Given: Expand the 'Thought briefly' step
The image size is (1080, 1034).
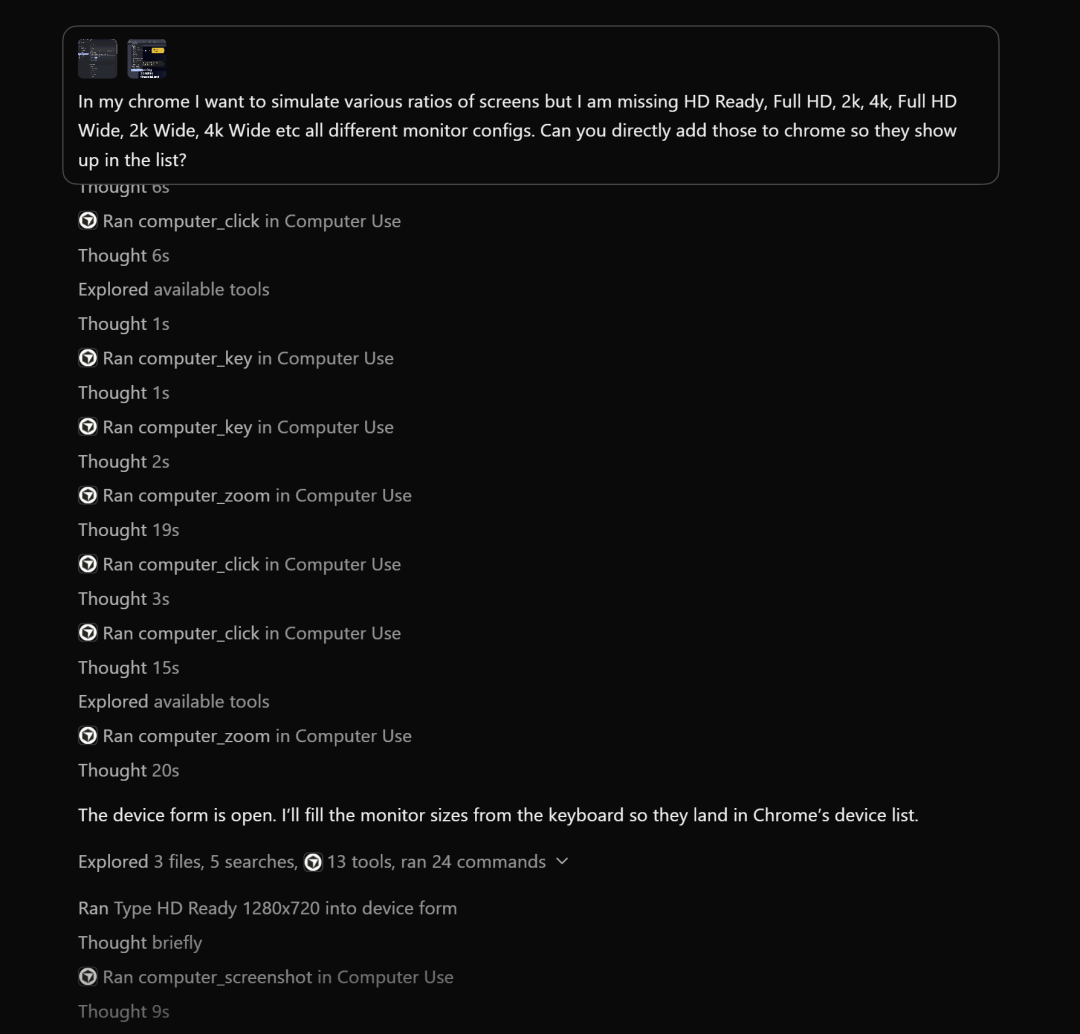Looking at the screenshot, I should tap(140, 942).
